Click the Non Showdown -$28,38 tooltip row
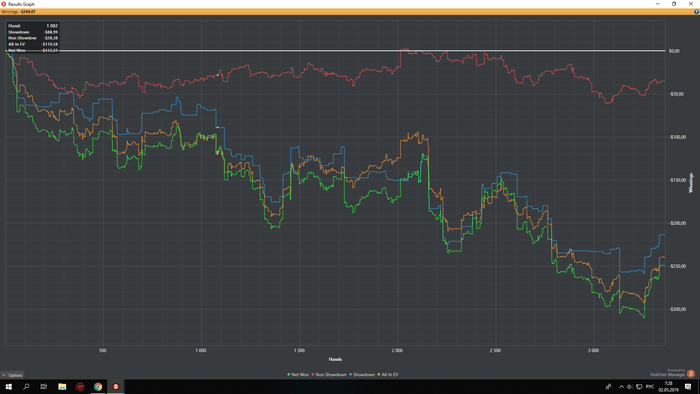Screen dimensions: 700x394 33,38
